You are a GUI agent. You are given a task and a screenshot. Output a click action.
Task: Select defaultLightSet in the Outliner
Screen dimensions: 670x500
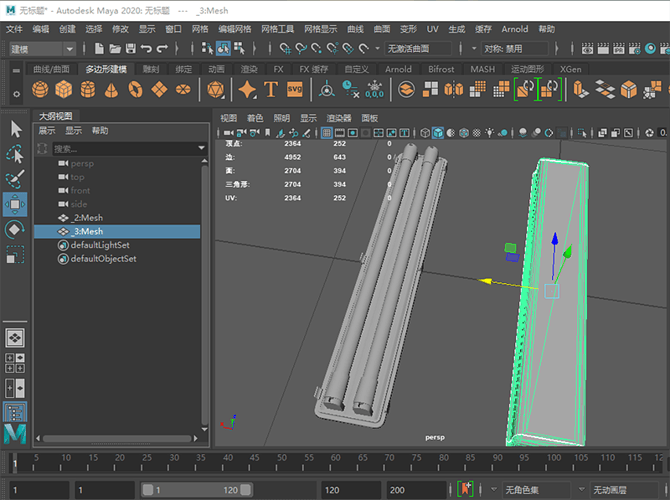coord(100,245)
